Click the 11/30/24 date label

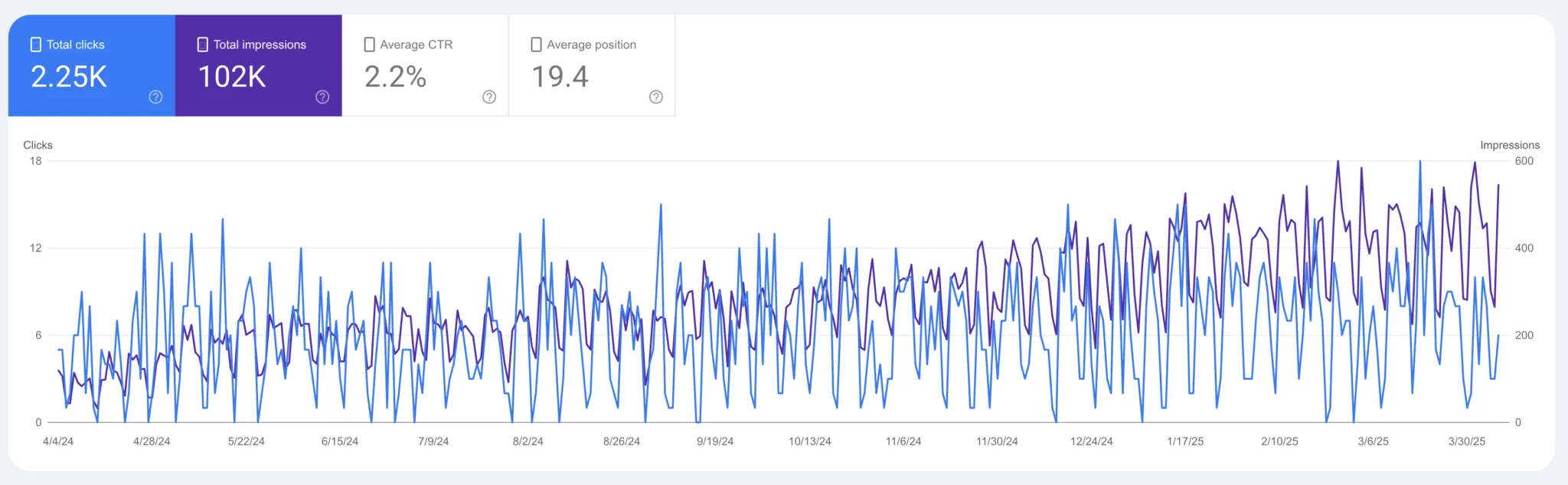pos(997,441)
